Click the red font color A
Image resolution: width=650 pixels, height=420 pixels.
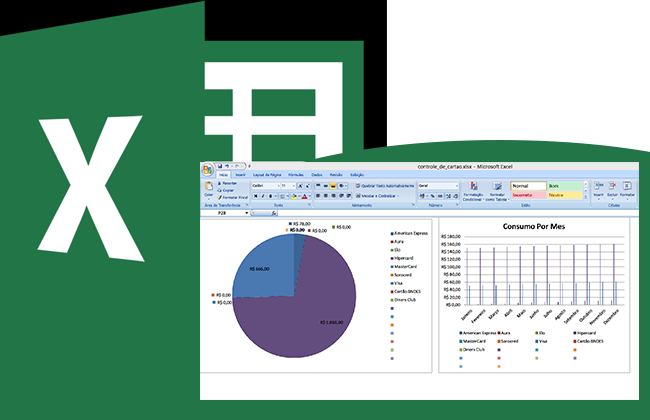[304, 196]
